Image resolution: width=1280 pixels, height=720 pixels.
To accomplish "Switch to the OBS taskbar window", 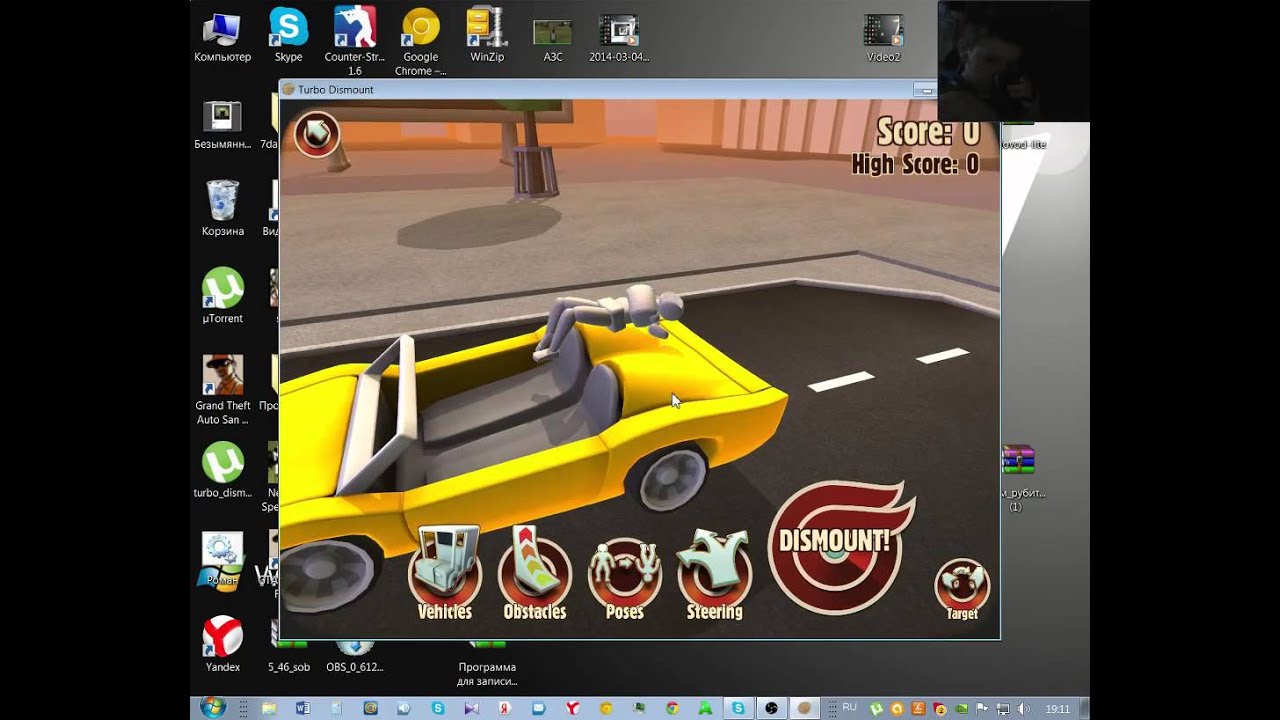I will tap(772, 708).
